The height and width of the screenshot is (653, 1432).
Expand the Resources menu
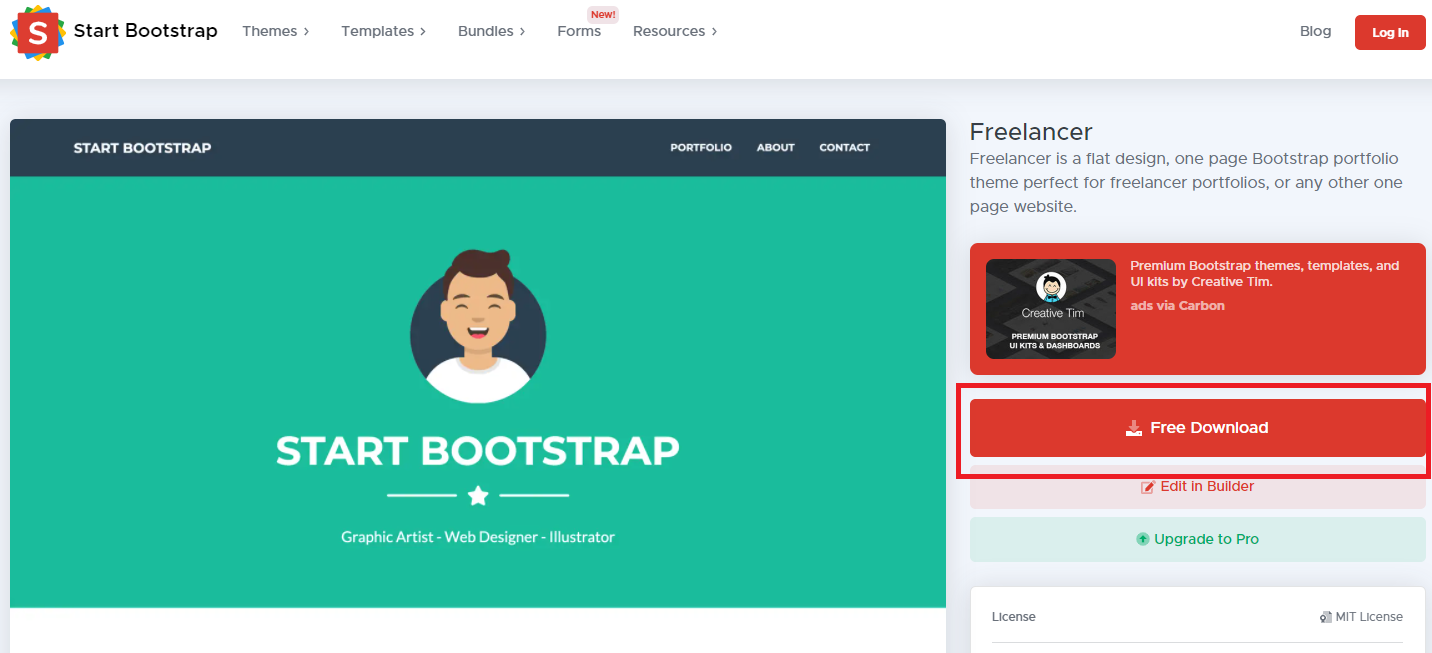(x=675, y=31)
